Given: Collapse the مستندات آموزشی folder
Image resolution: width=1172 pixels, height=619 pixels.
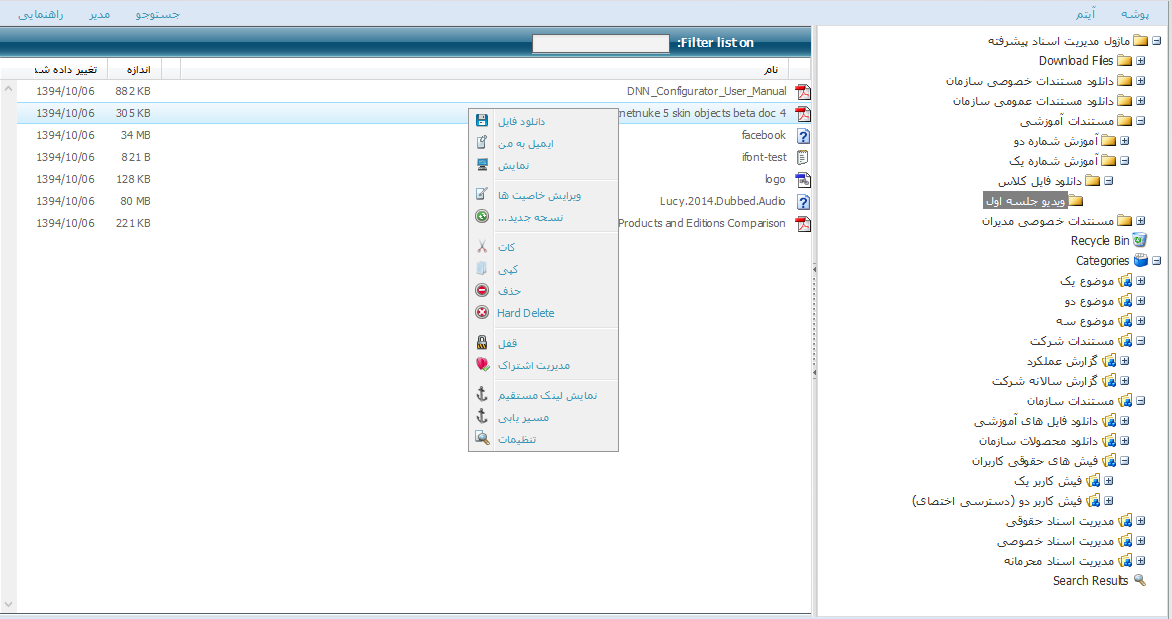Looking at the screenshot, I should pos(1140,121).
